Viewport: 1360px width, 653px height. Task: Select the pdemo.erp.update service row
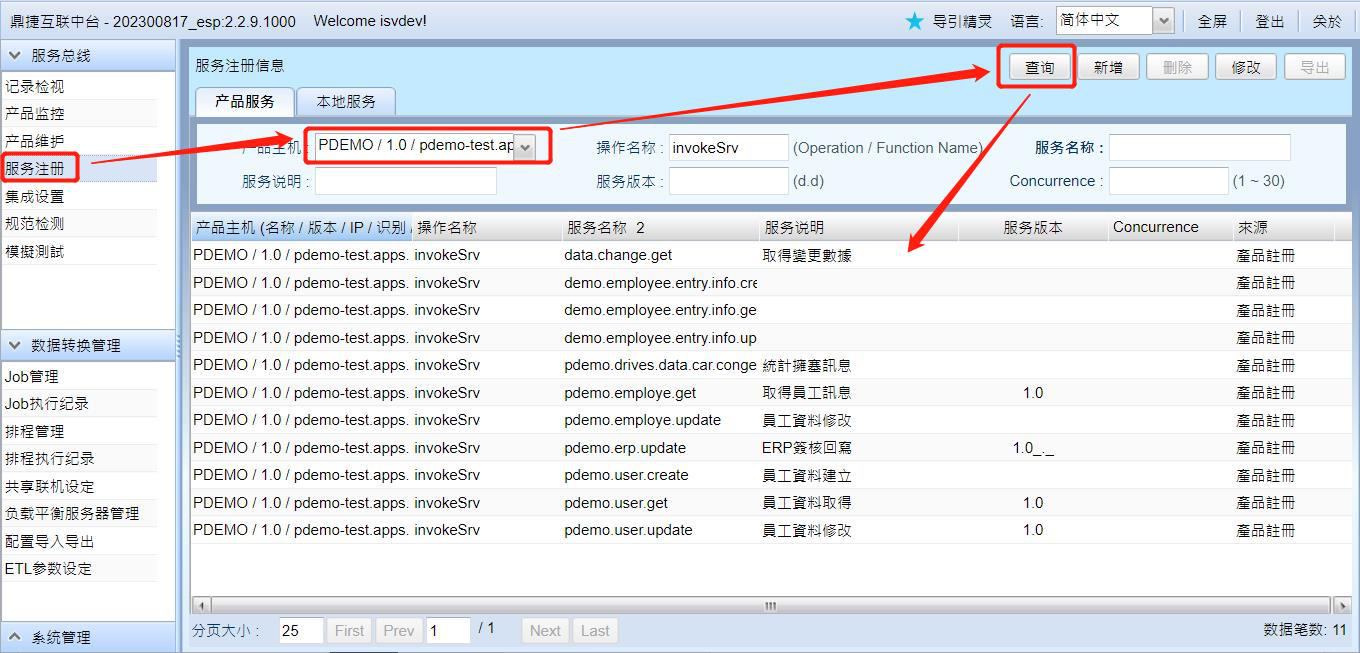point(625,448)
